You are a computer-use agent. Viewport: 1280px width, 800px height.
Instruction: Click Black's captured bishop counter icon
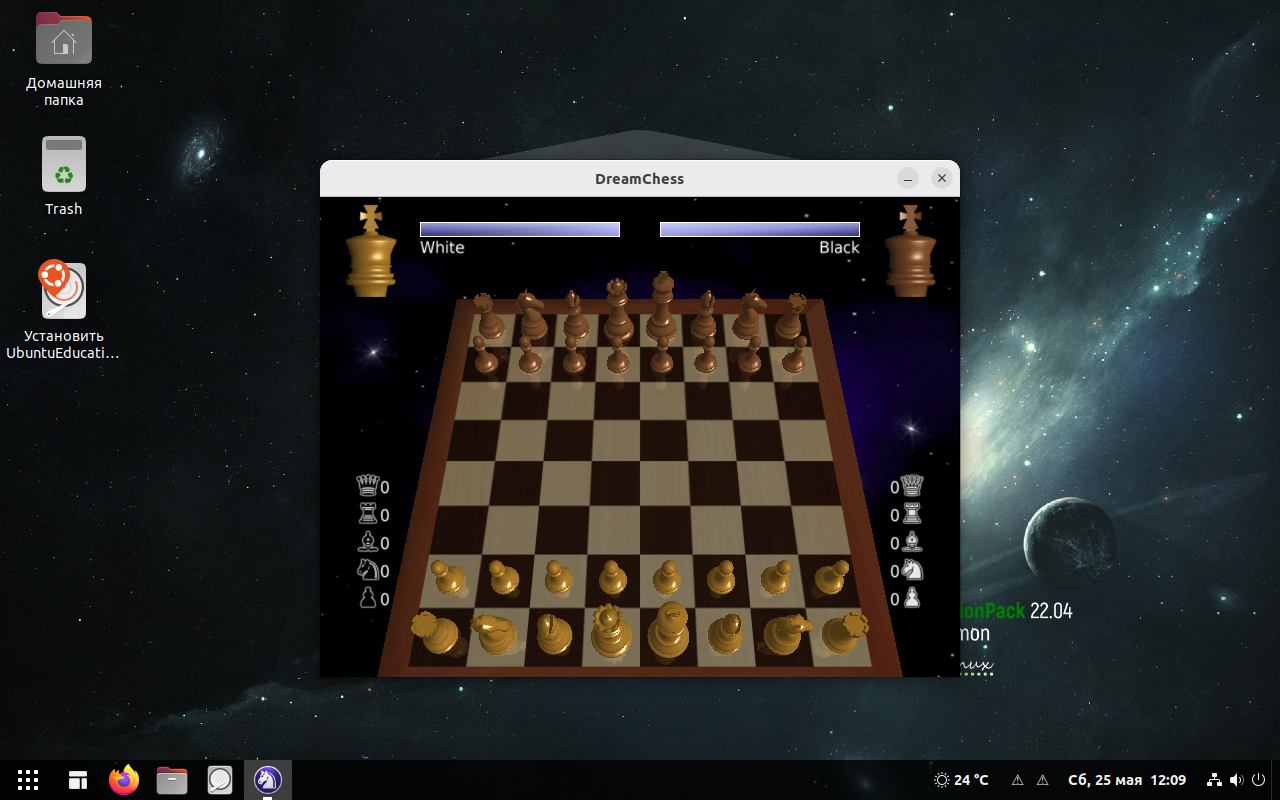[x=912, y=542]
